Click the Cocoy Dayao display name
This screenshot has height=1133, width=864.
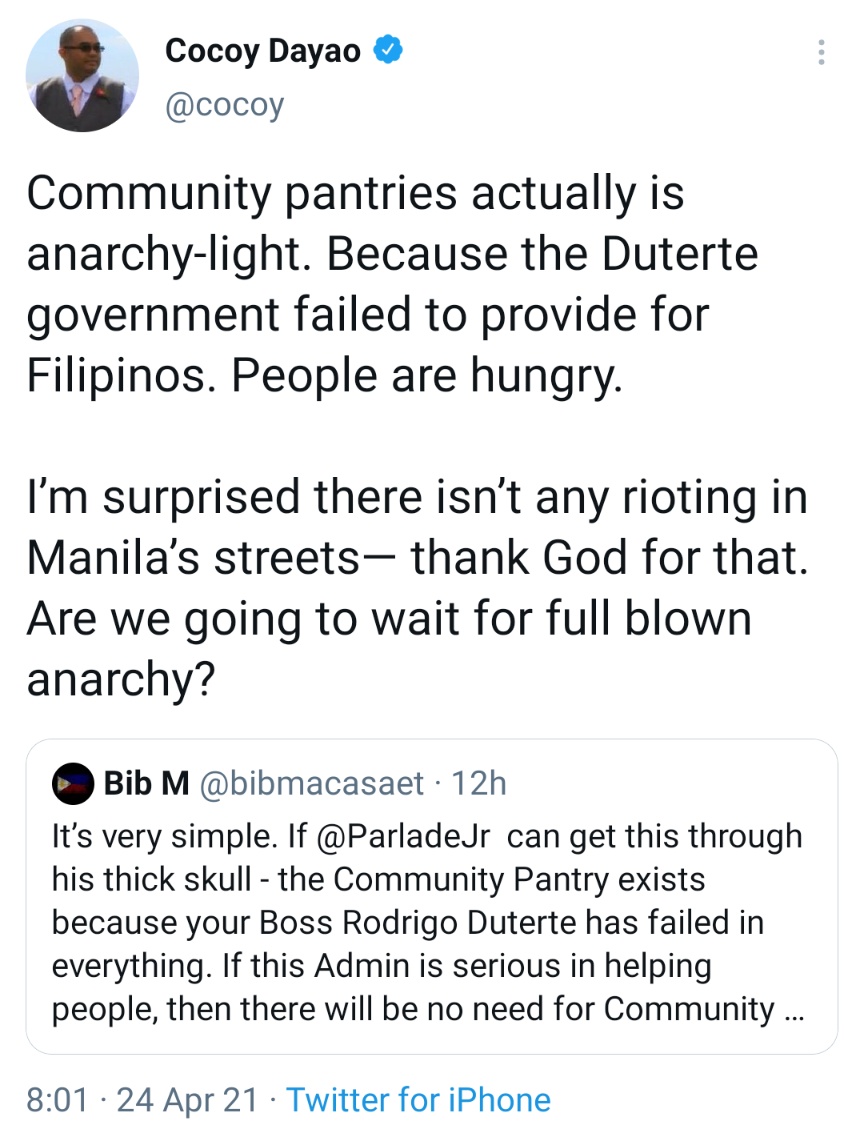tap(263, 50)
